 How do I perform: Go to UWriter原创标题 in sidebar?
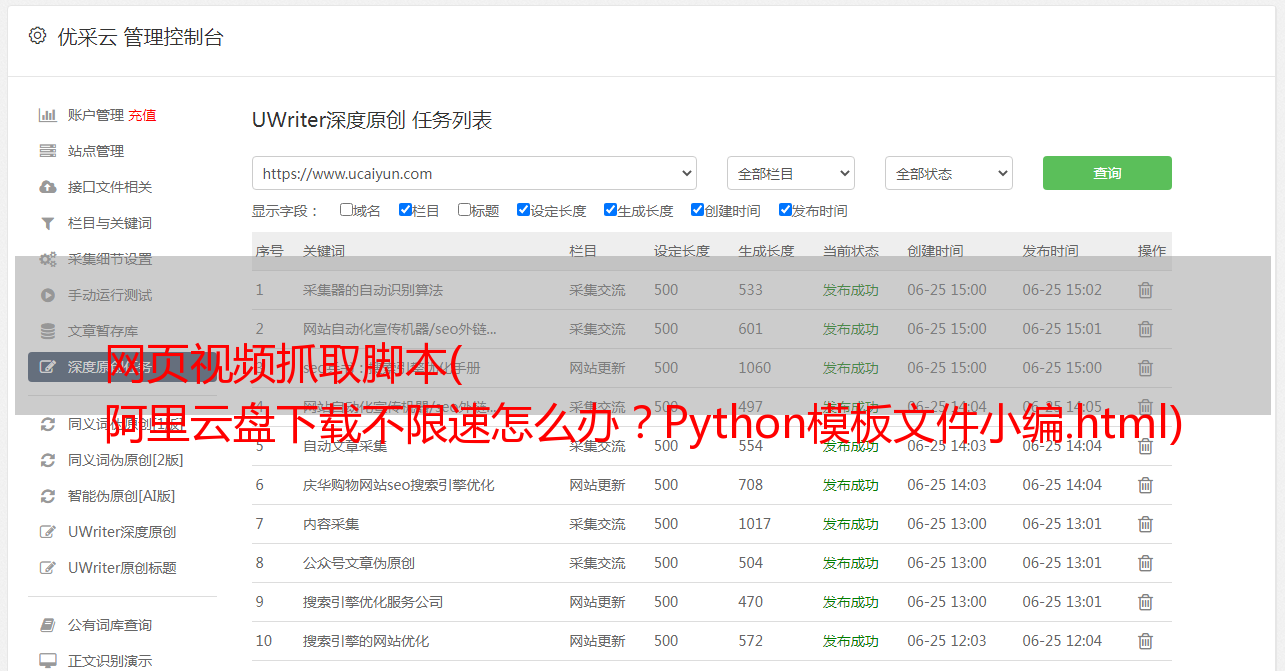122,568
